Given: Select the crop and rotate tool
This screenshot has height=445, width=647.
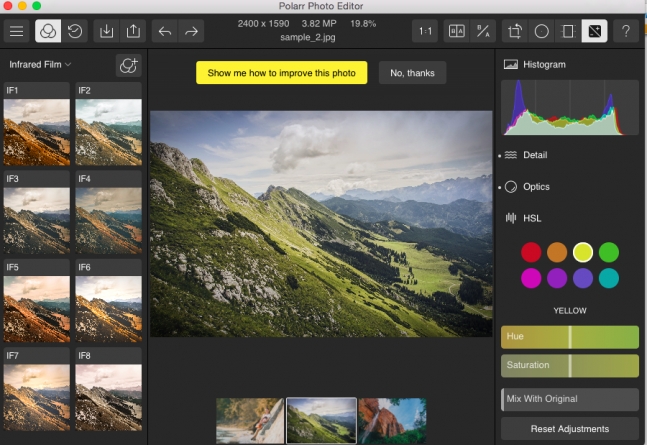Looking at the screenshot, I should pyautogui.click(x=515, y=31).
